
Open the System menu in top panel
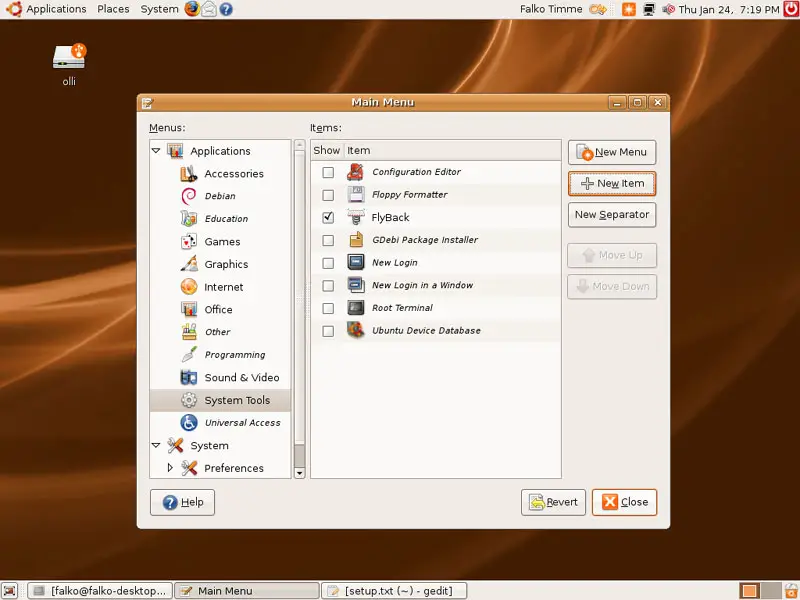point(159,9)
